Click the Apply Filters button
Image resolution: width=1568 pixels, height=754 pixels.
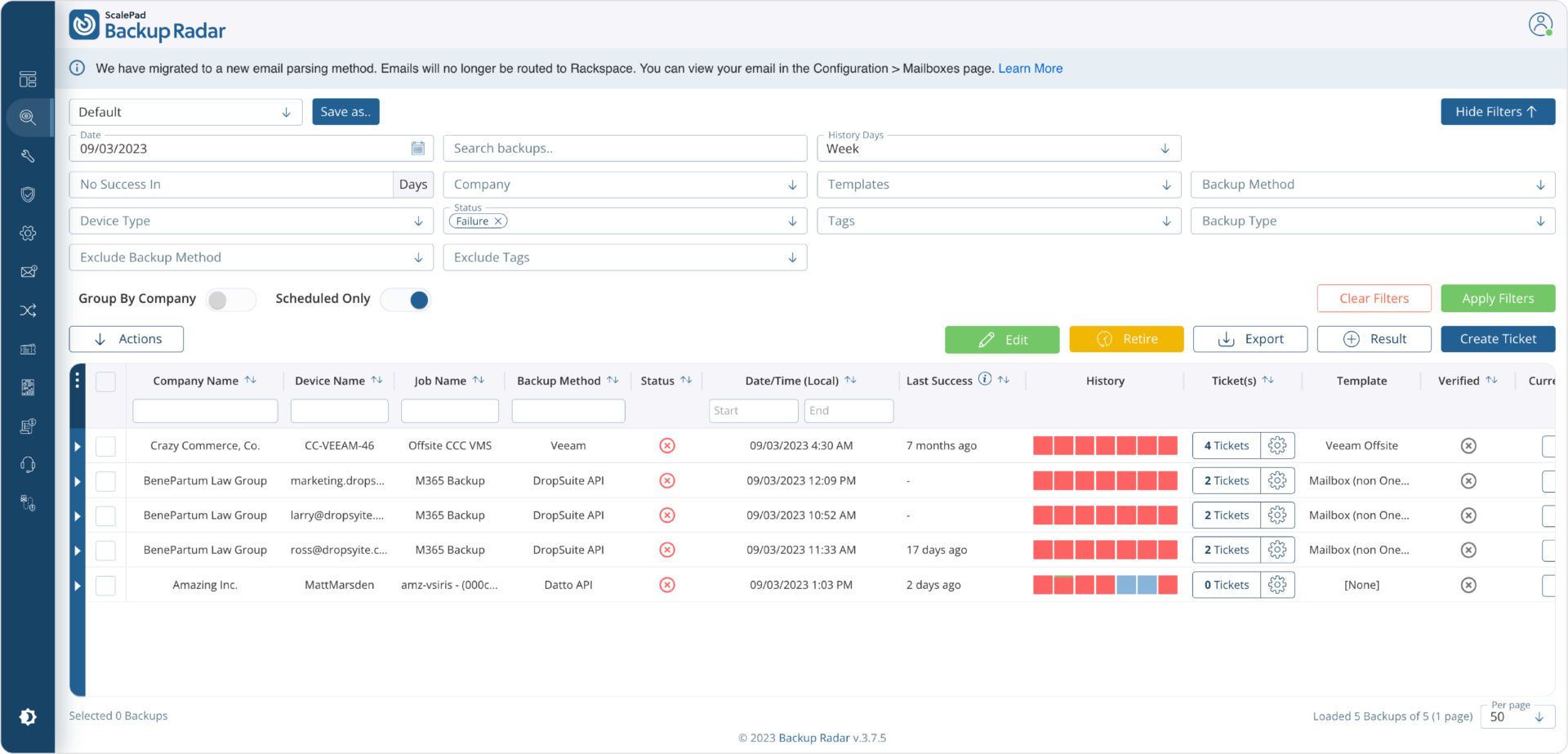(1497, 298)
